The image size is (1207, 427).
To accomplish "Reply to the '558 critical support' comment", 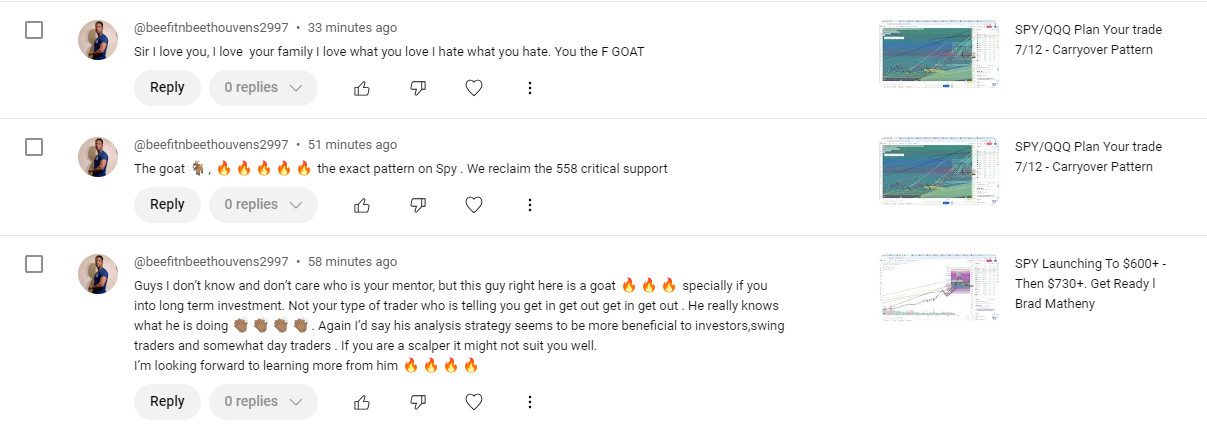I will [x=167, y=205].
